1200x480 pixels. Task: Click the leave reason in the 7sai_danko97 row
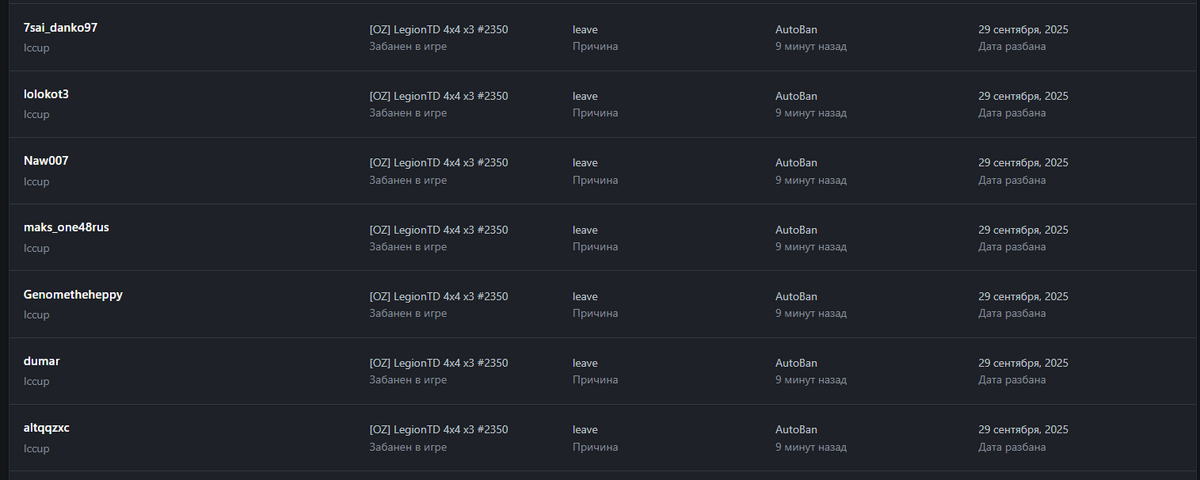(585, 29)
